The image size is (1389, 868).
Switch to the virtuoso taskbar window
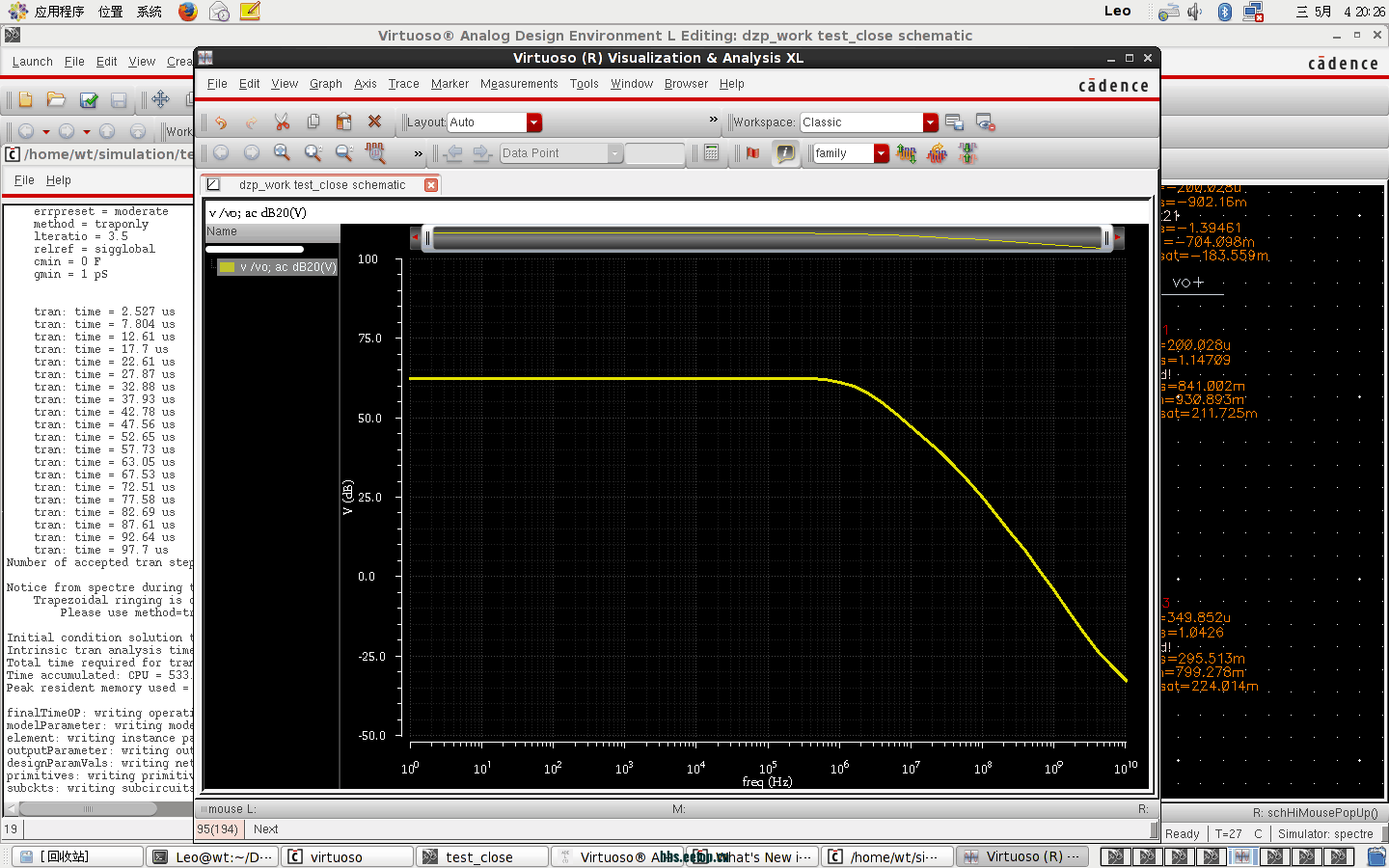point(347,856)
